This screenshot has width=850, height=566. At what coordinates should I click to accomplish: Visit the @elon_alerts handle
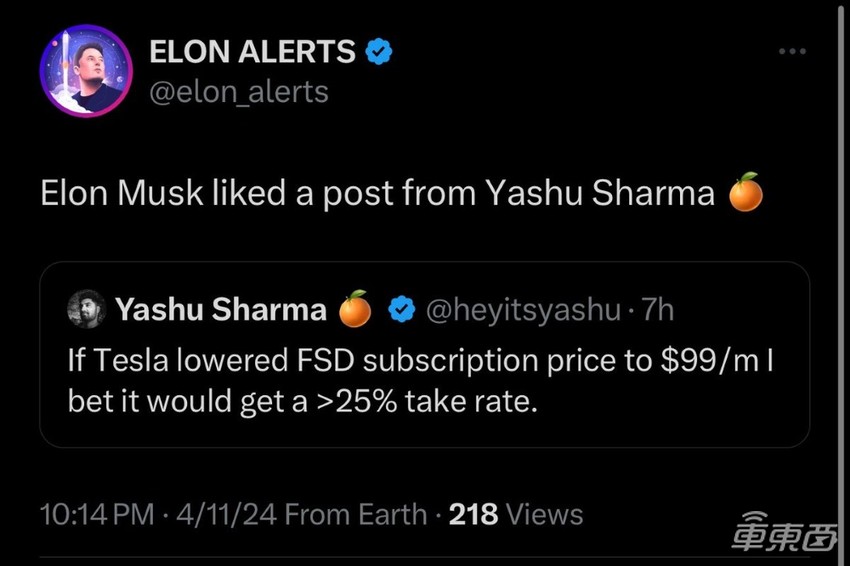click(238, 92)
